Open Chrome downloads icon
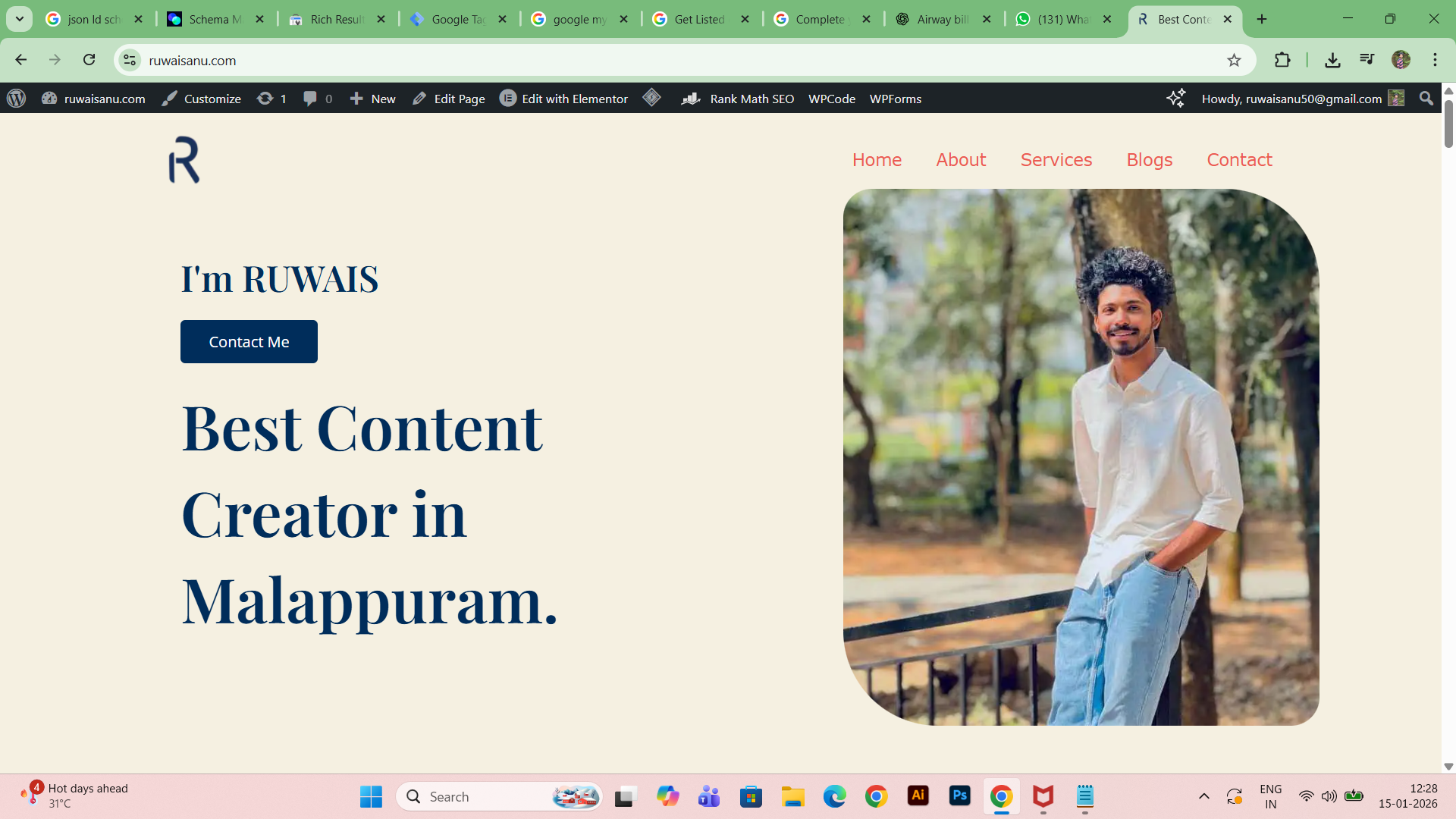1456x819 pixels. (x=1332, y=60)
